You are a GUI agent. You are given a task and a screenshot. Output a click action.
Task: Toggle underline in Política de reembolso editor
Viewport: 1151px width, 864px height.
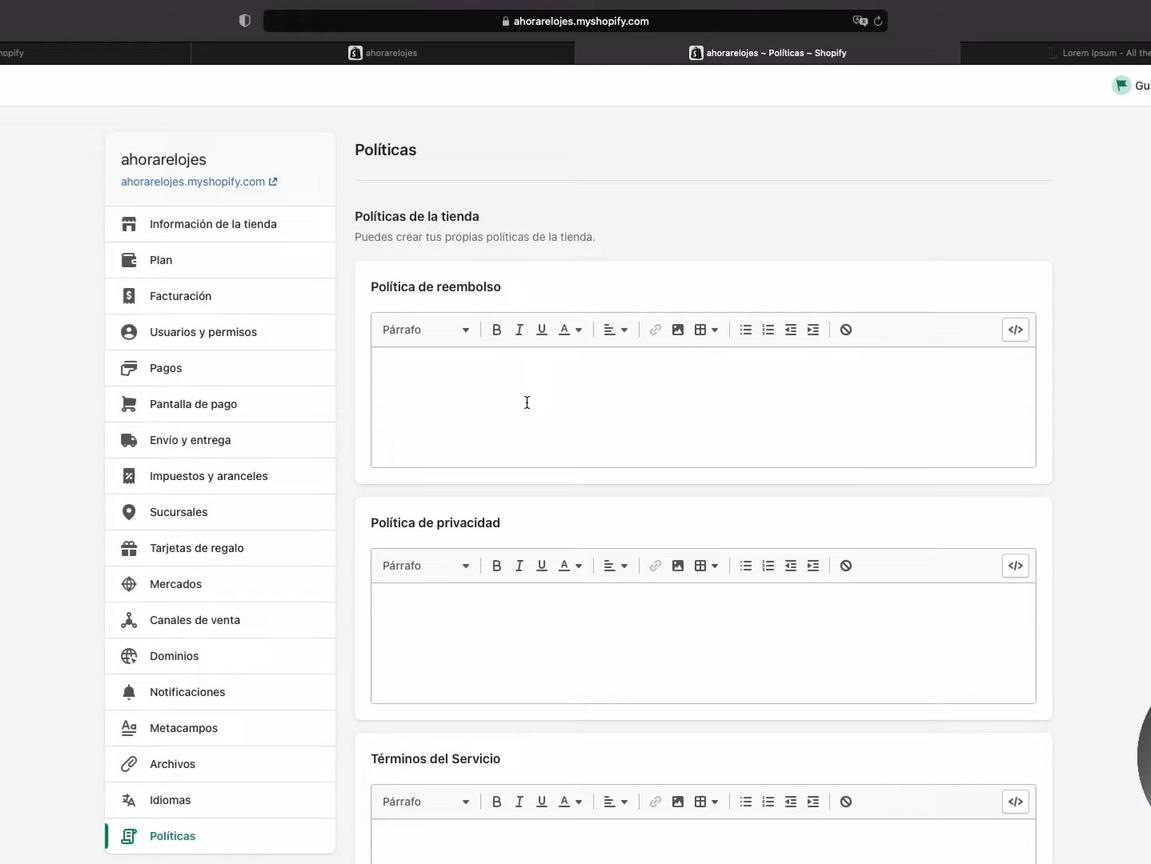[542, 330]
